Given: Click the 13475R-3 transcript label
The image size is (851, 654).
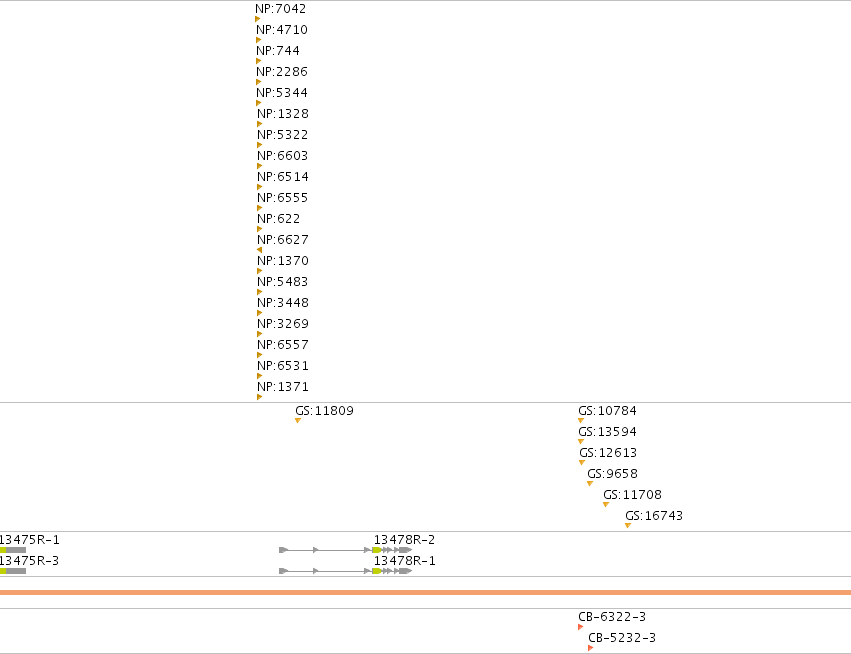Looking at the screenshot, I should pyautogui.click(x=29, y=561).
